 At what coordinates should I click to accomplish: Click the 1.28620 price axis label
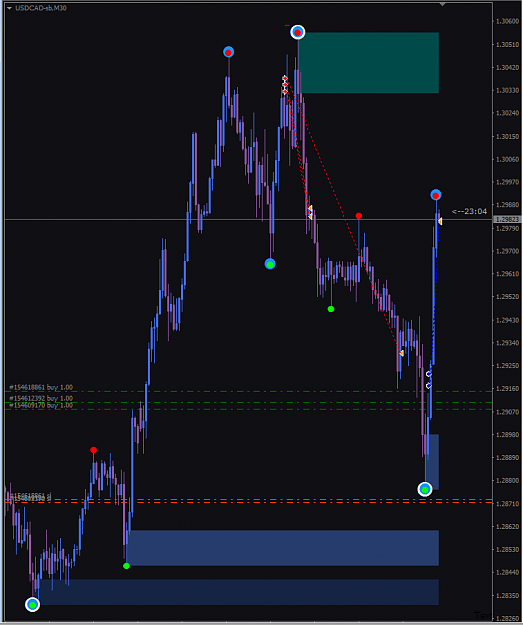click(x=507, y=527)
